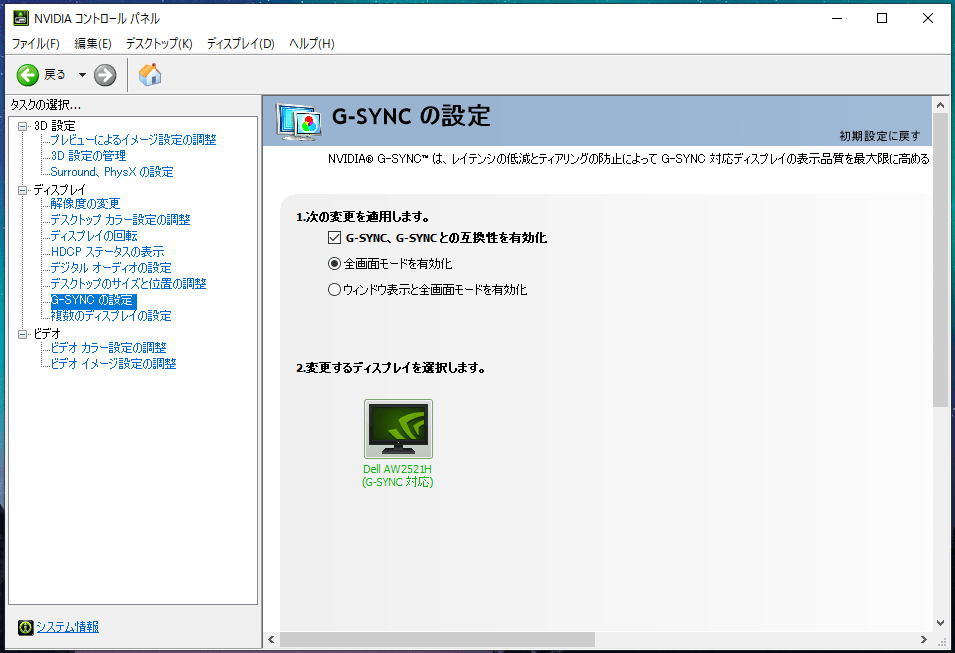Click horizontal scrollbar left arrow
The width and height of the screenshot is (955, 653).
coord(272,640)
